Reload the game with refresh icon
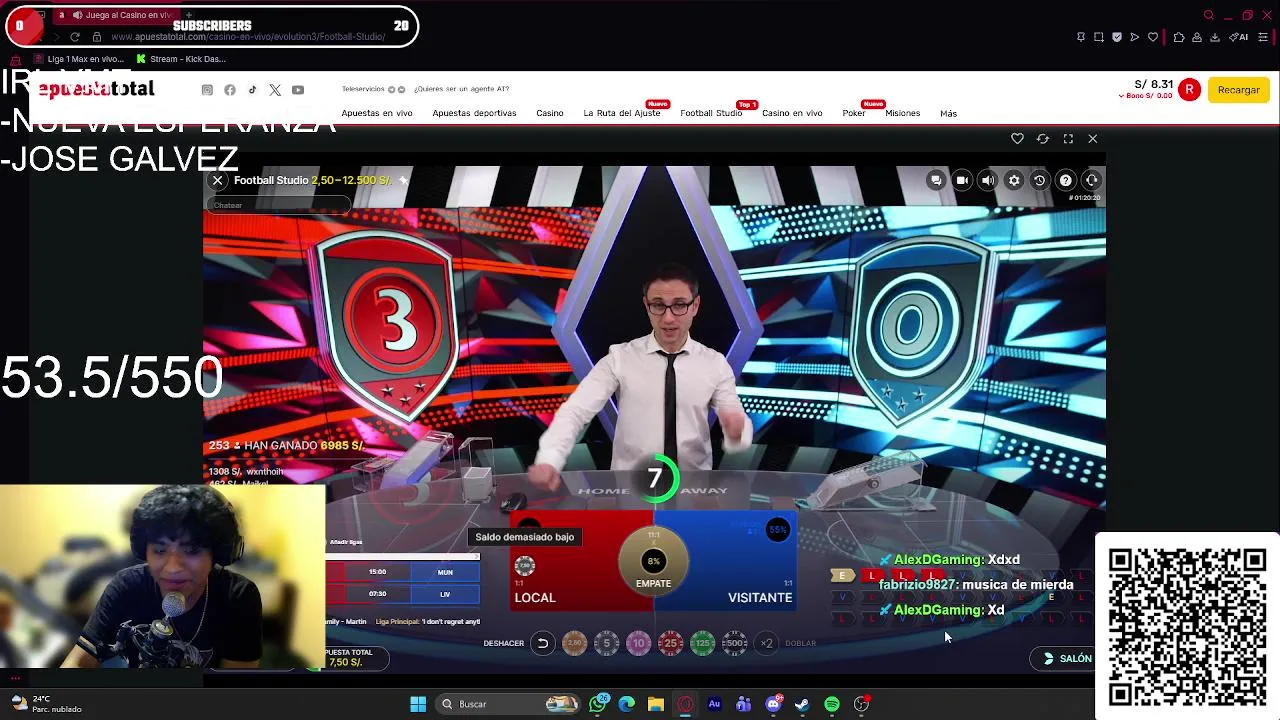The width and height of the screenshot is (1280, 720). [x=1043, y=139]
